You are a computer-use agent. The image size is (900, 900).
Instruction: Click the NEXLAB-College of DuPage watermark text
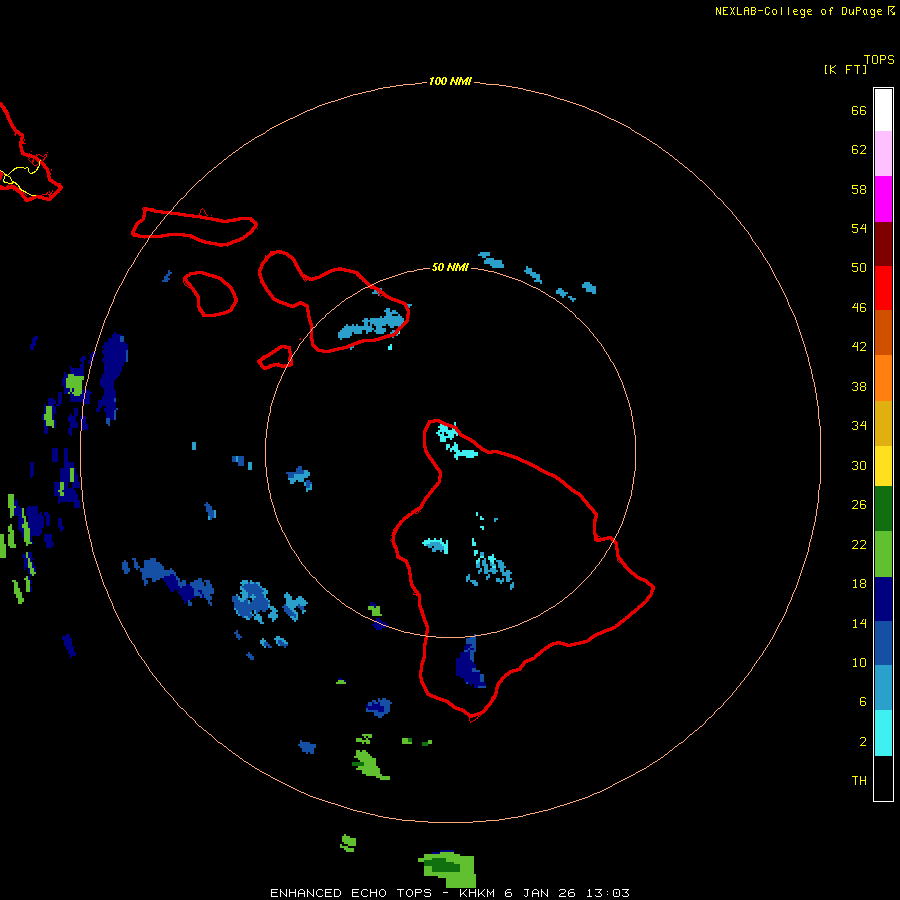805,11
